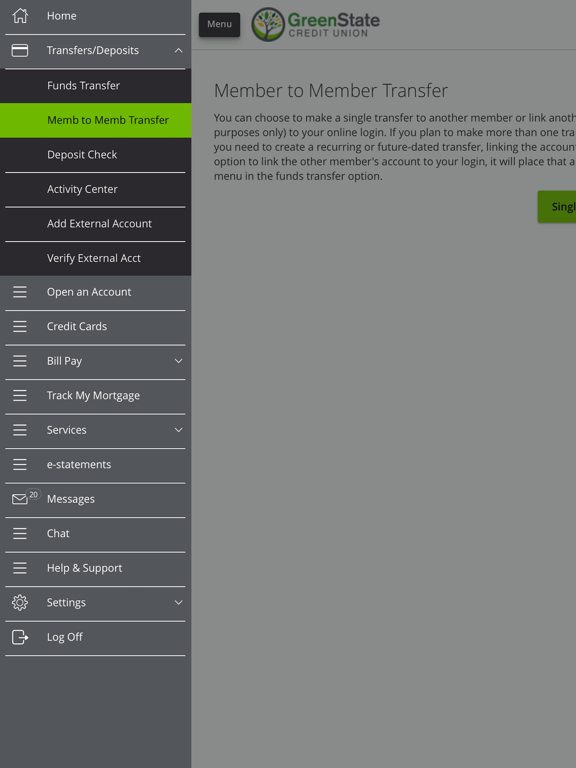Viewport: 576px width, 768px height.
Task: Expand the Settings chevron
Action: pos(178,602)
